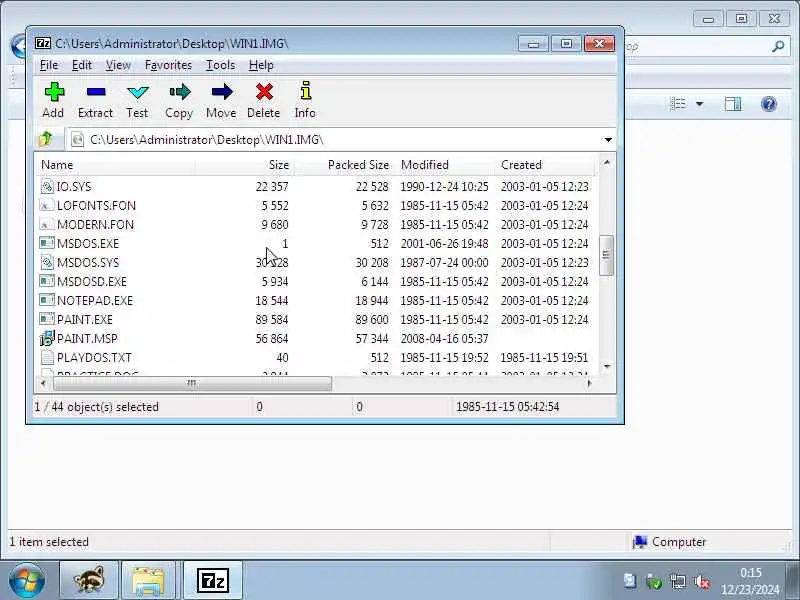
Task: Sort by the Size column header
Action: [x=245, y=165]
